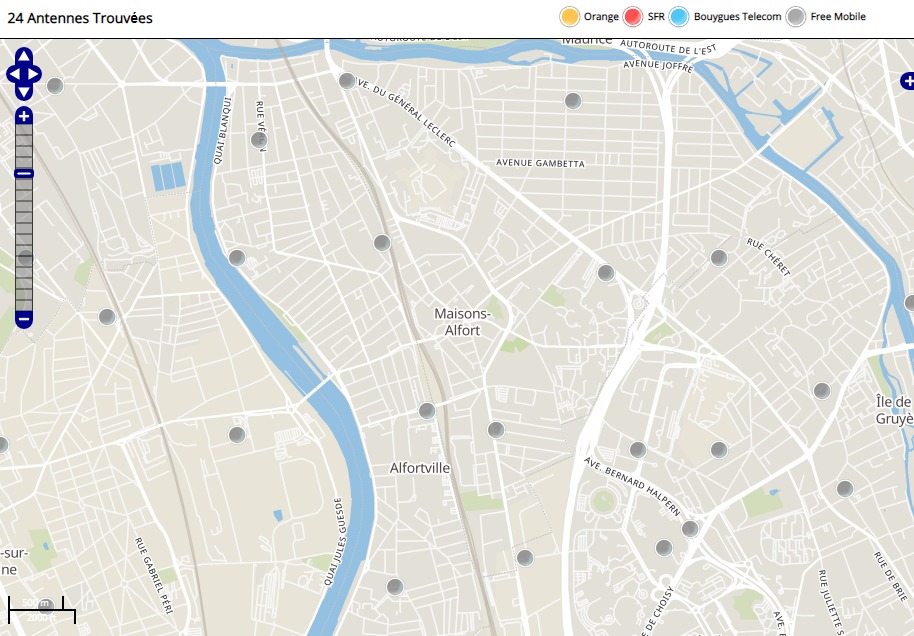Click the Free Mobile legend label
The image size is (914, 636).
[838, 17]
